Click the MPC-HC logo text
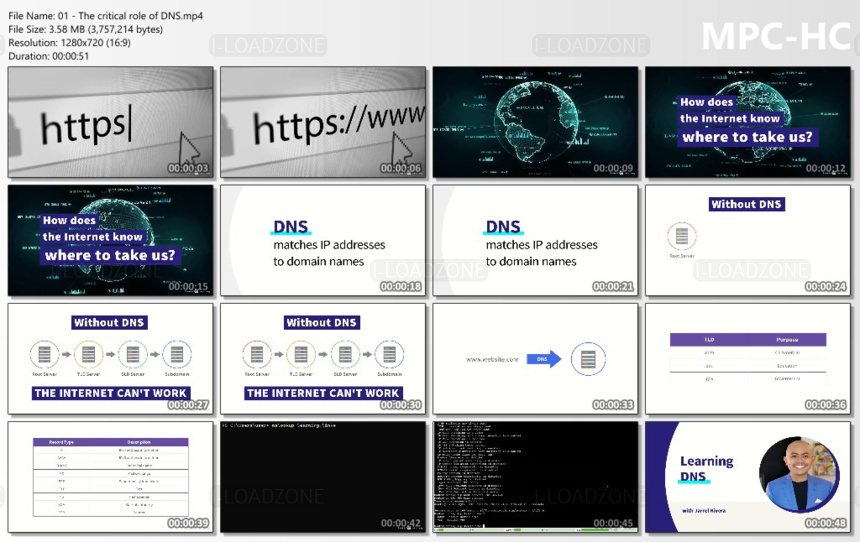The image size is (860, 542). click(776, 37)
